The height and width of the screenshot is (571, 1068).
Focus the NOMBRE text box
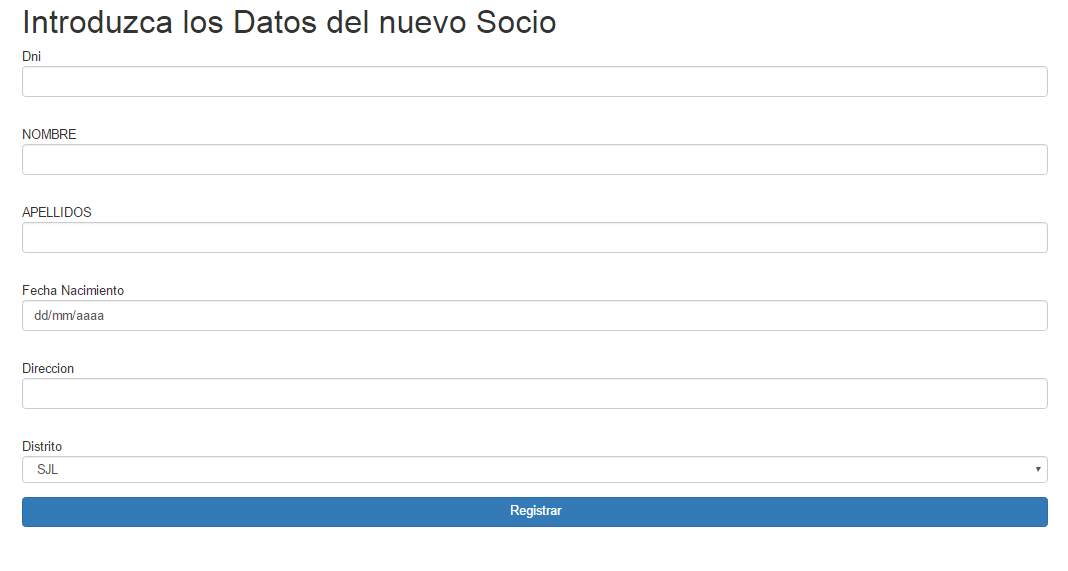pyautogui.click(x=535, y=159)
